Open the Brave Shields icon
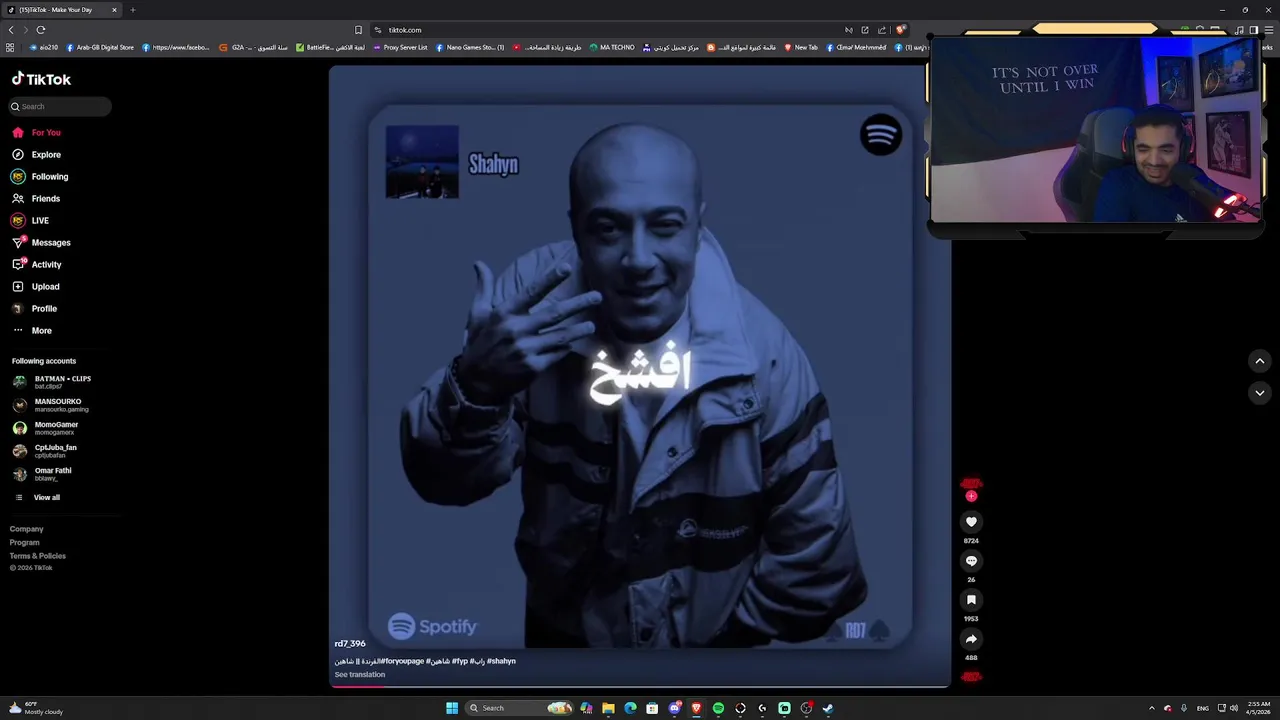1280x720 pixels. tap(900, 30)
